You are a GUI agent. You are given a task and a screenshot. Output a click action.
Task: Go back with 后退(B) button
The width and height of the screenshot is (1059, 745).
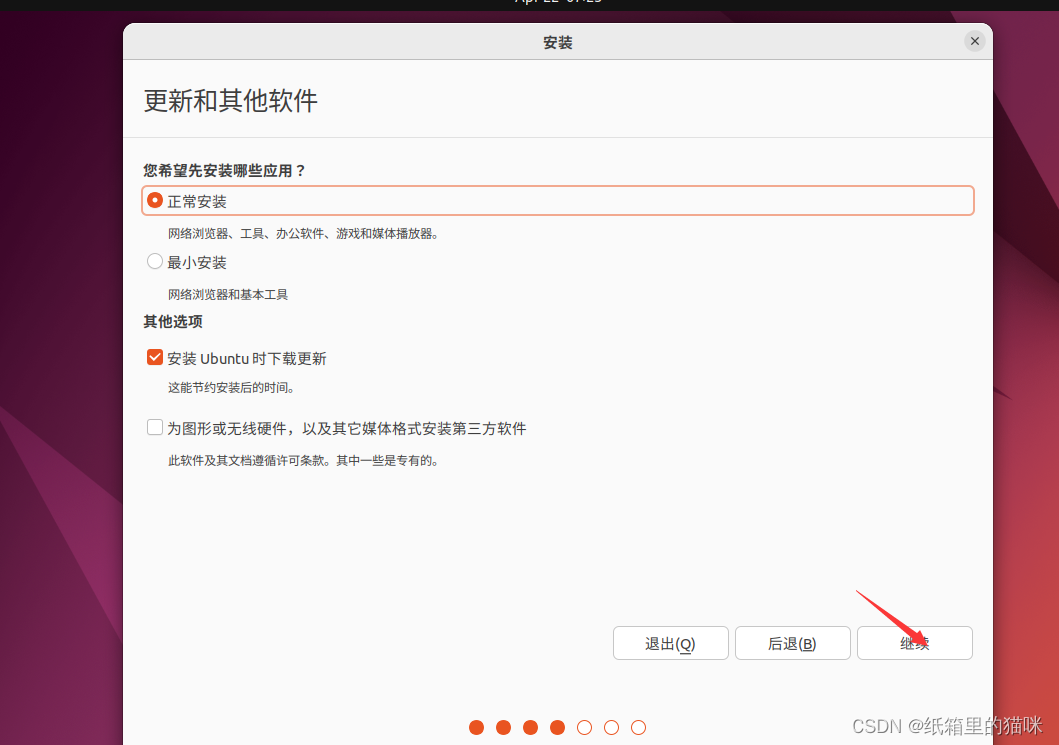click(x=792, y=643)
